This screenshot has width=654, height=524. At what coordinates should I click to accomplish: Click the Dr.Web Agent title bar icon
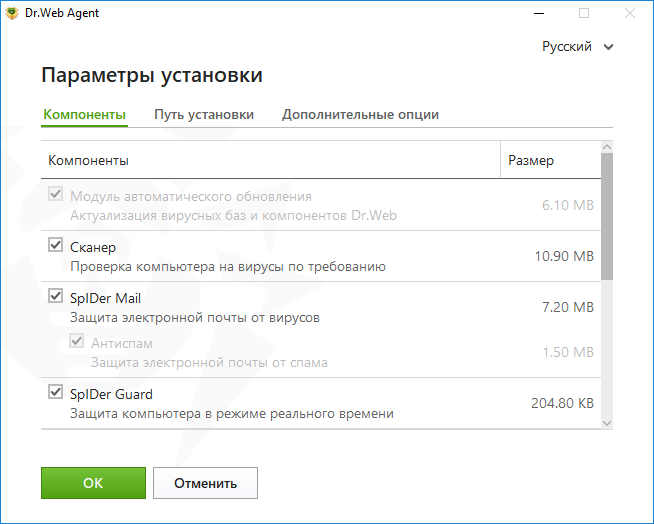(12, 13)
